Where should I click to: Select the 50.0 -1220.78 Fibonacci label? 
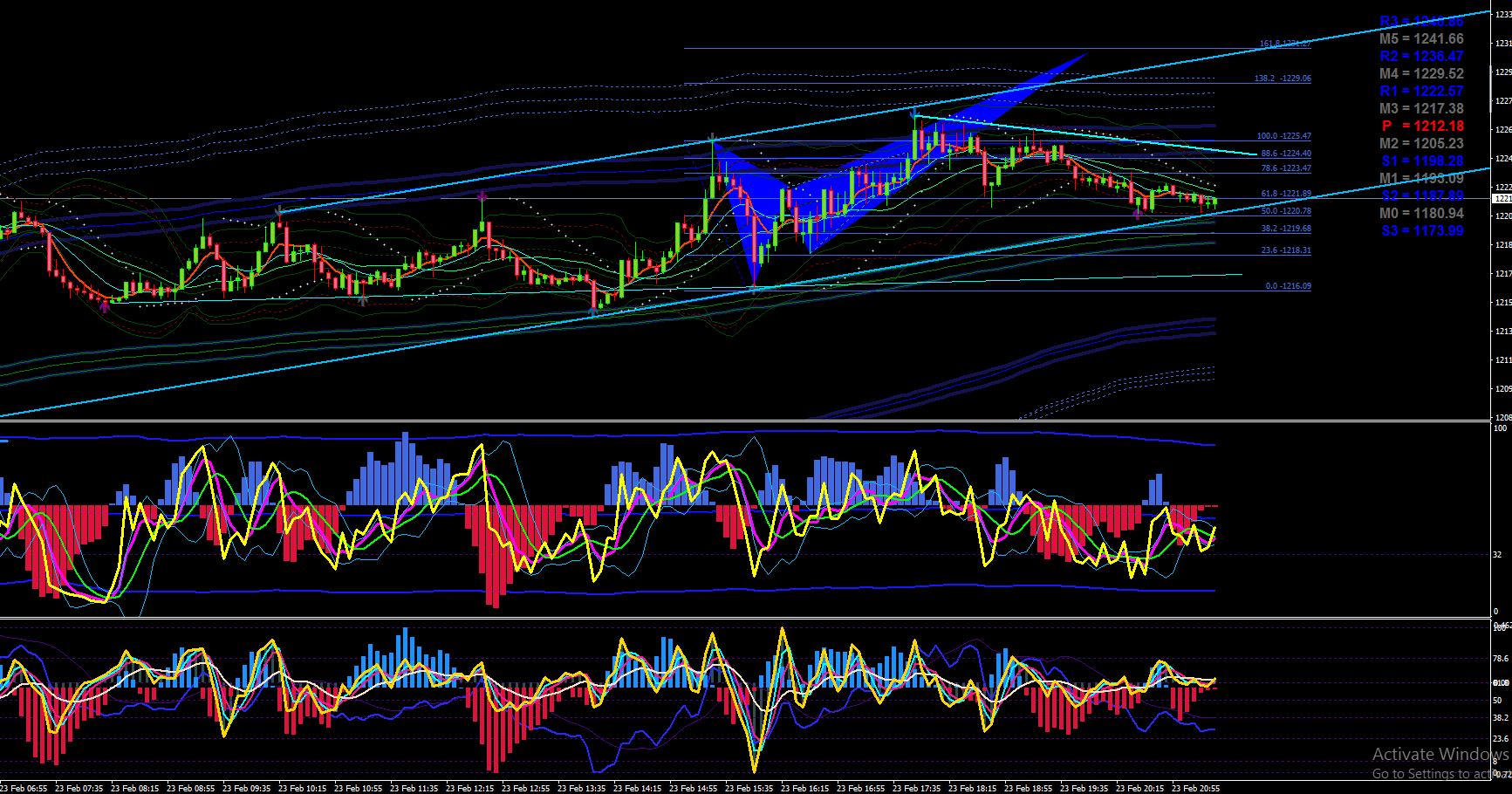[x=1285, y=211]
